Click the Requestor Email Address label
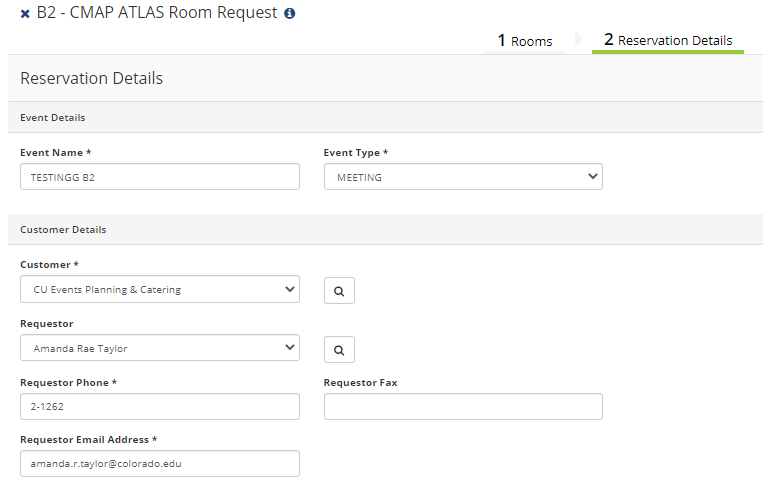This screenshot has width=763, height=497. click(x=88, y=439)
